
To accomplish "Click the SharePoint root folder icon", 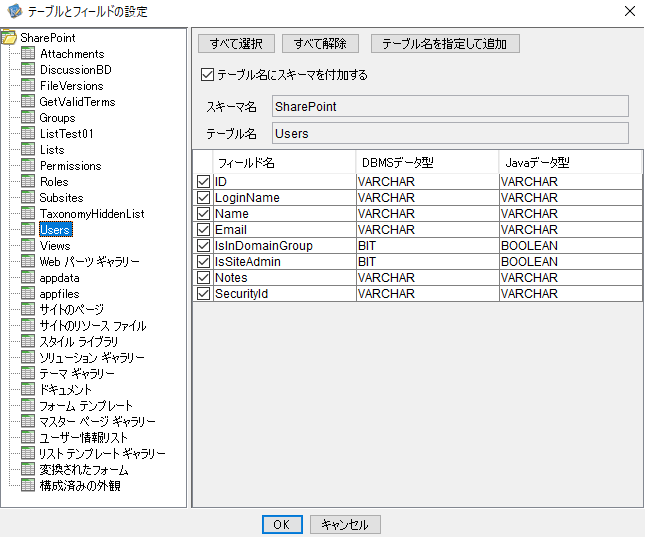I will coord(9,37).
